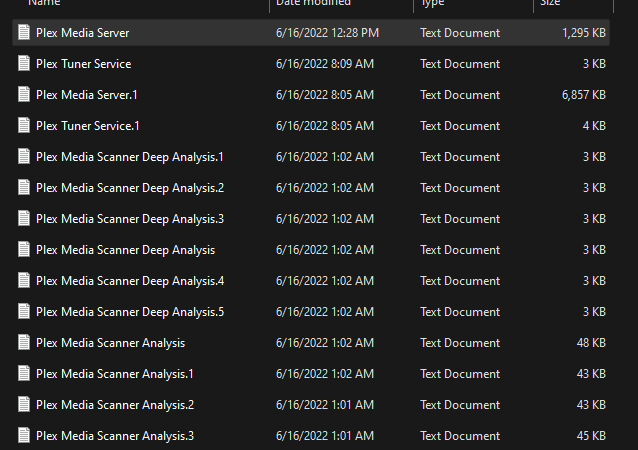Click icon of Plex Media Scanner Analysis
638x450 pixels.
(24, 343)
